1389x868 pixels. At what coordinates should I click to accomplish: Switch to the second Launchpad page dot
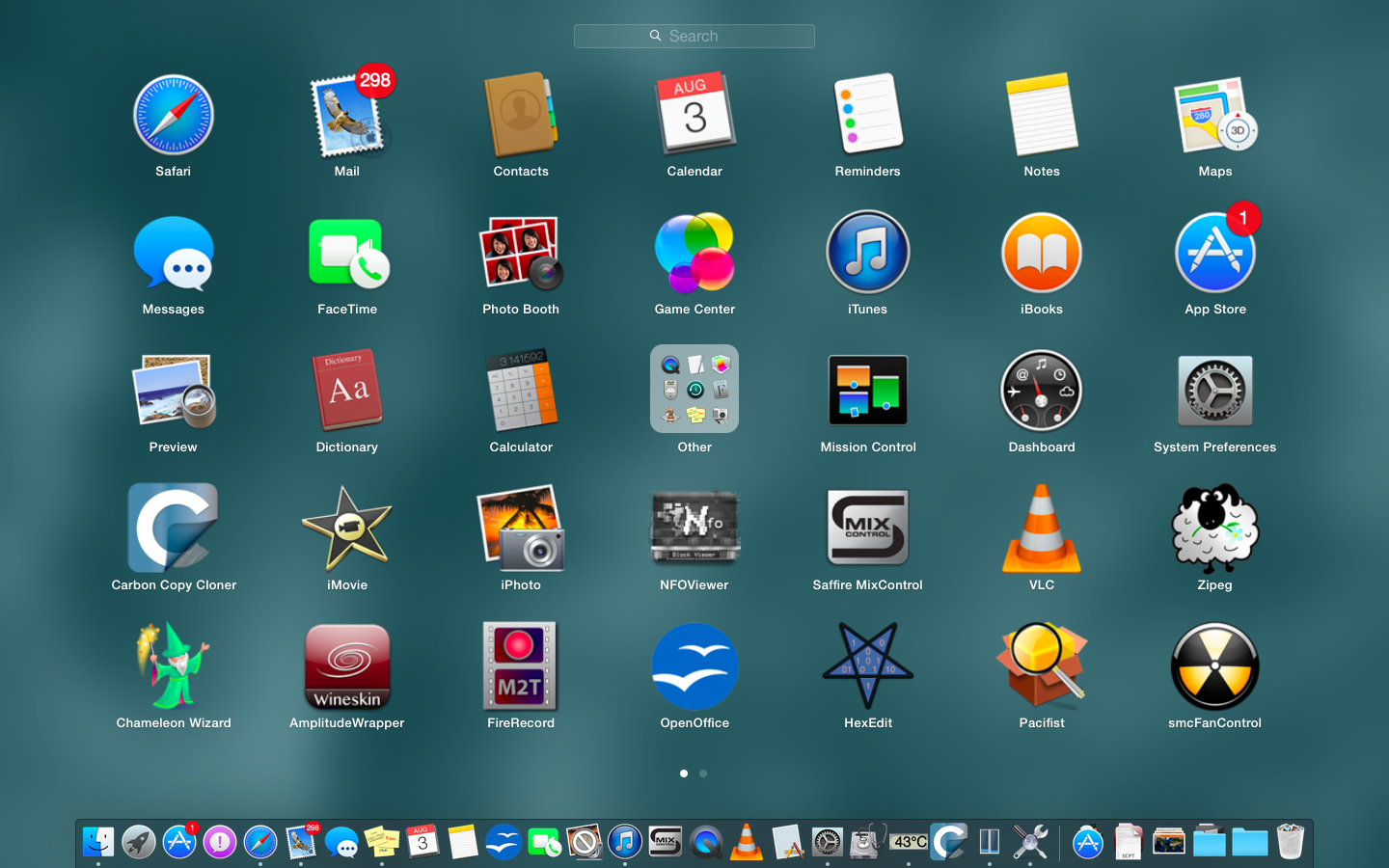tap(703, 773)
